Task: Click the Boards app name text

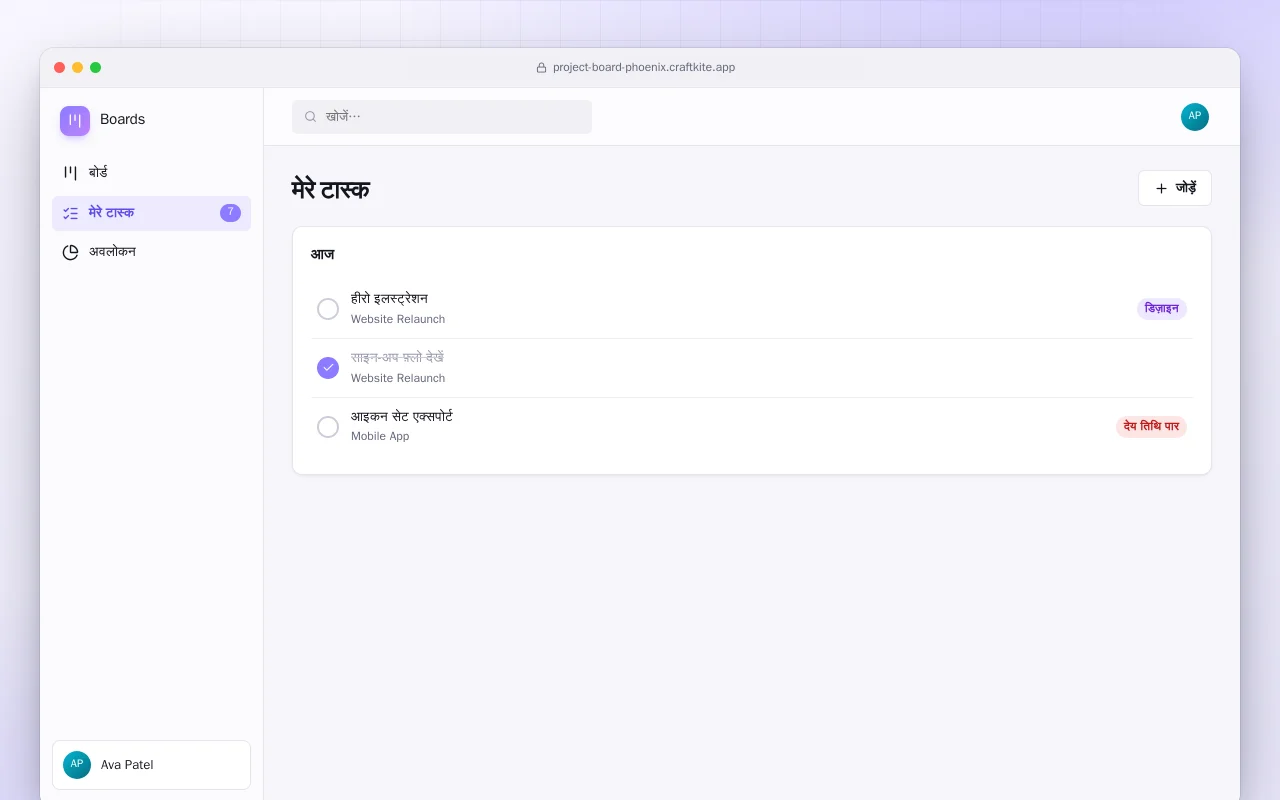Action: click(122, 120)
